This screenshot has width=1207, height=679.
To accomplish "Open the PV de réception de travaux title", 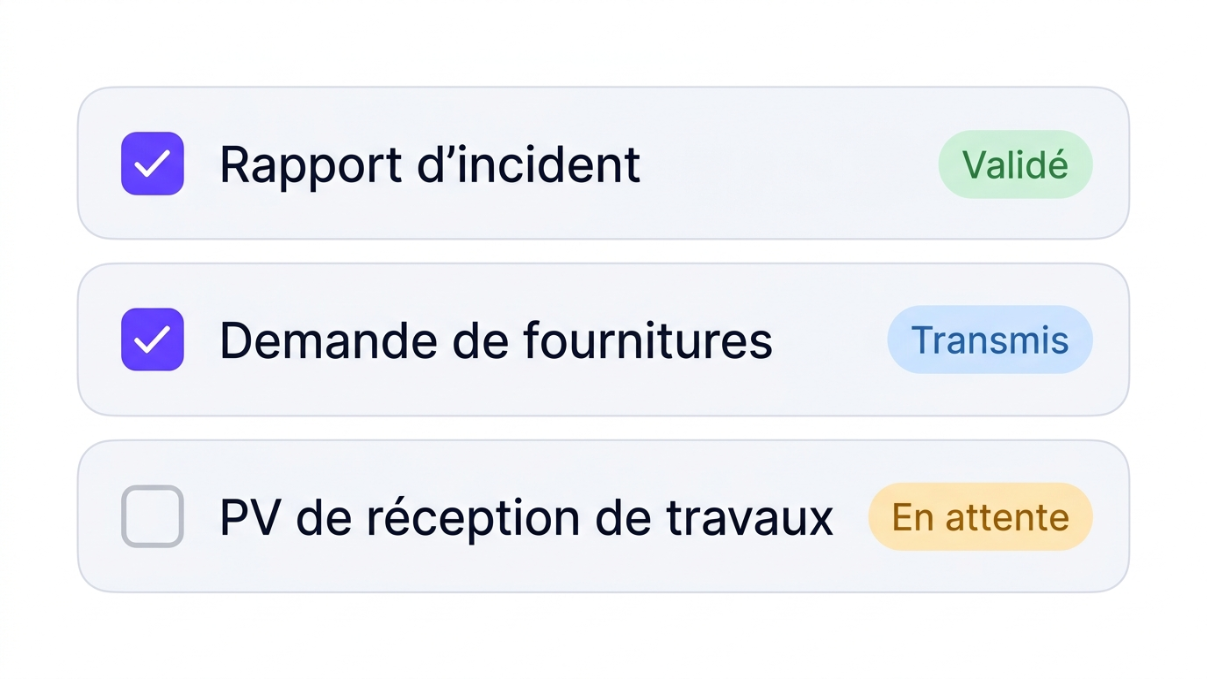I will tap(527, 517).
